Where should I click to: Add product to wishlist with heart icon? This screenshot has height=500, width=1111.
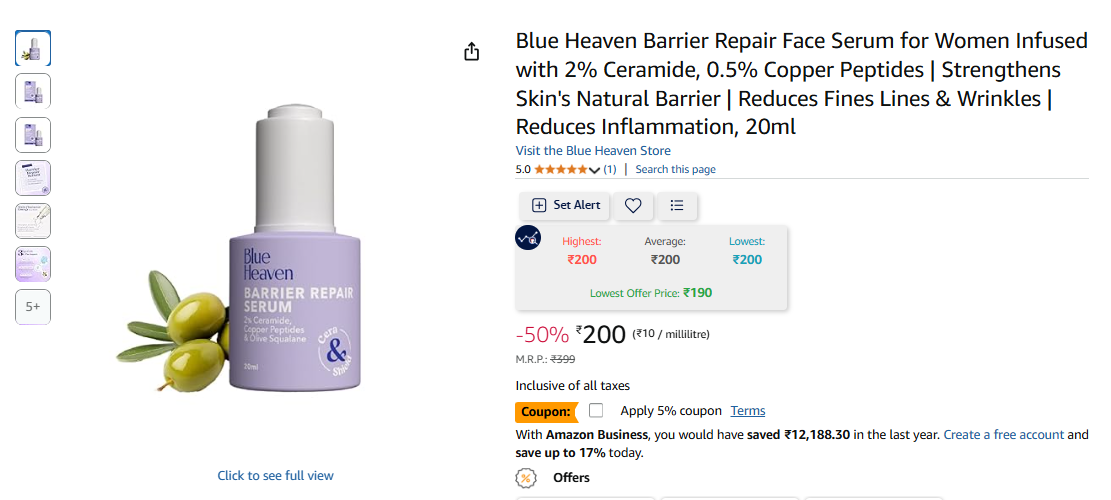point(633,205)
